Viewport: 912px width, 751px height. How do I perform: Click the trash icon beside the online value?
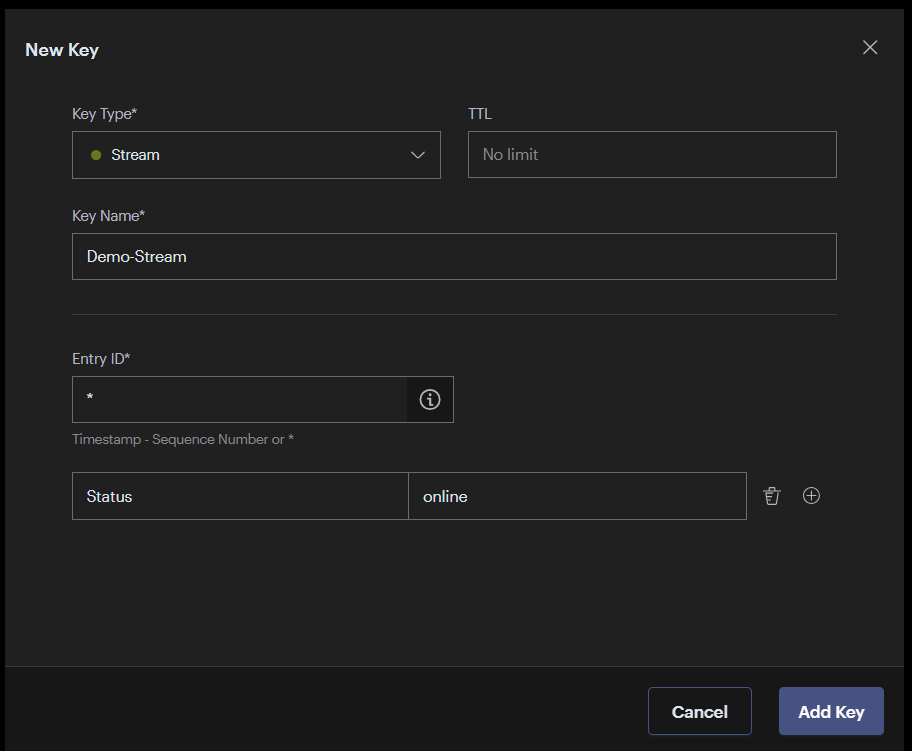click(771, 495)
